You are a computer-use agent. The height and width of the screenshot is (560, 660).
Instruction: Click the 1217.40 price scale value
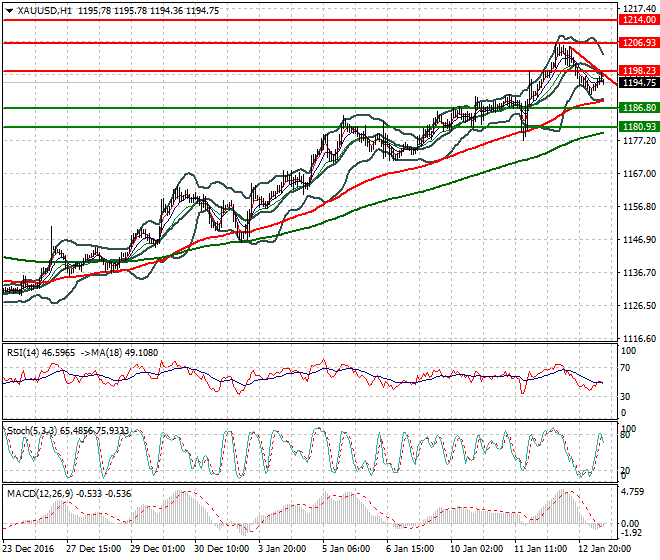[x=639, y=8]
